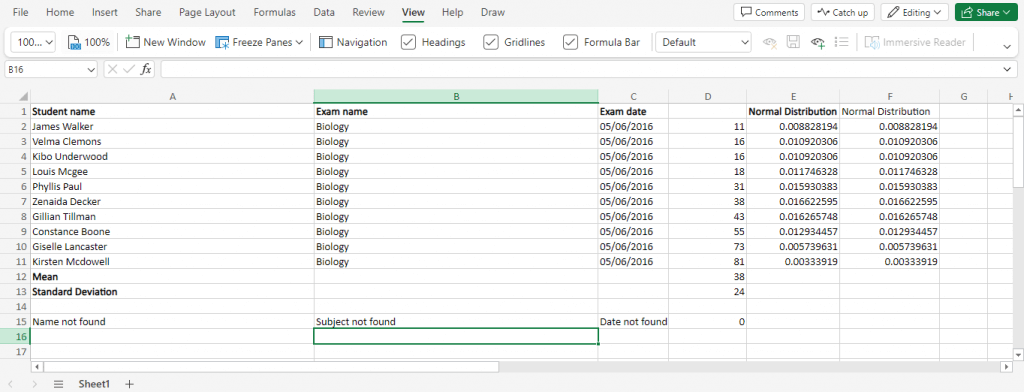Launch Immersive Reader

tap(915, 42)
